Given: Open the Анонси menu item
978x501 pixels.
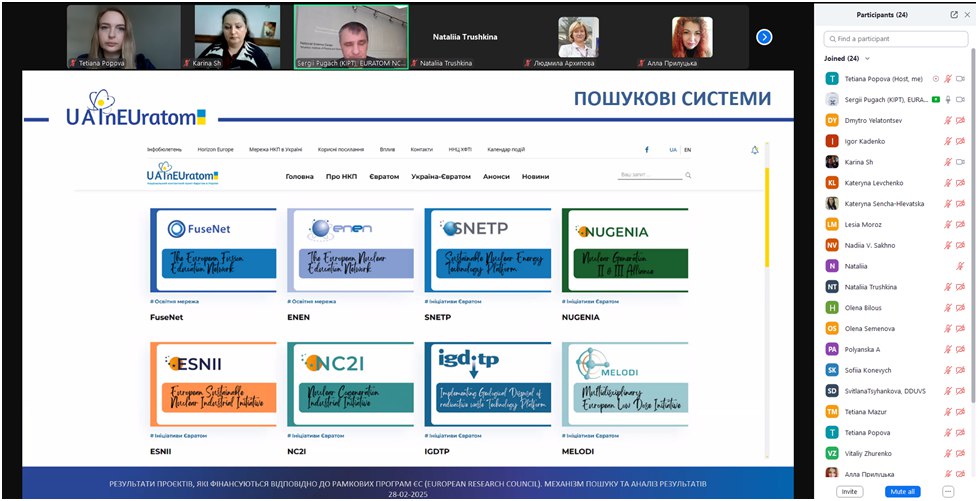Looking at the screenshot, I should [x=496, y=177].
